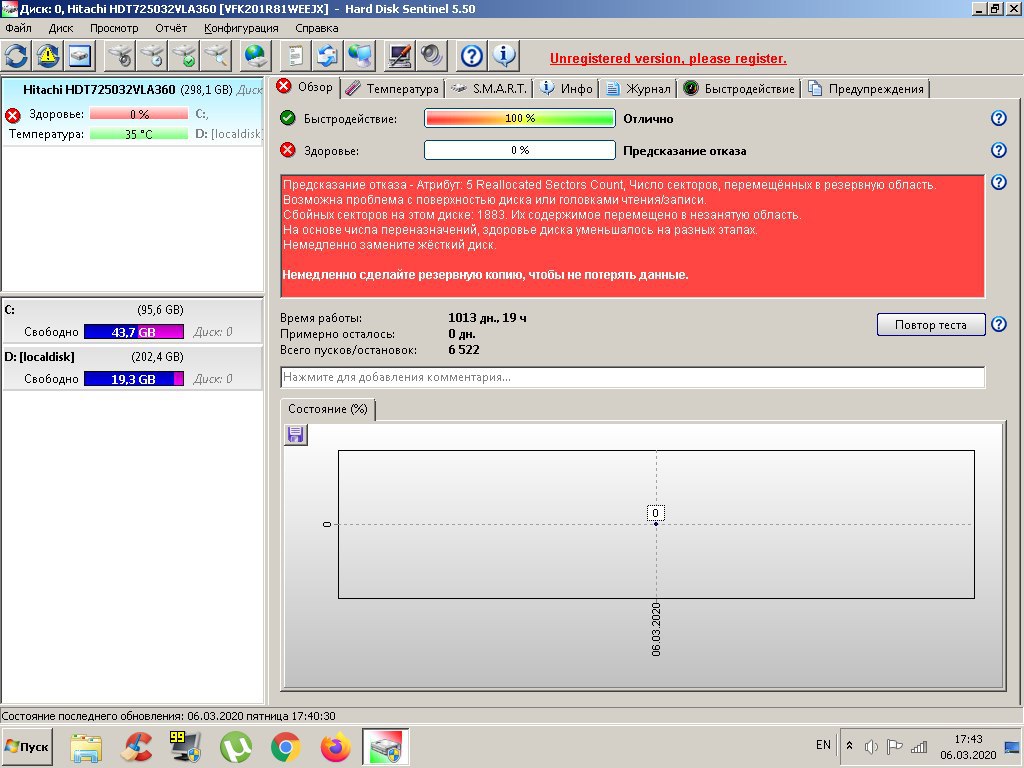This screenshot has height=768, width=1024.
Task: Click the data point labeled 0 on graph
Action: (x=656, y=524)
